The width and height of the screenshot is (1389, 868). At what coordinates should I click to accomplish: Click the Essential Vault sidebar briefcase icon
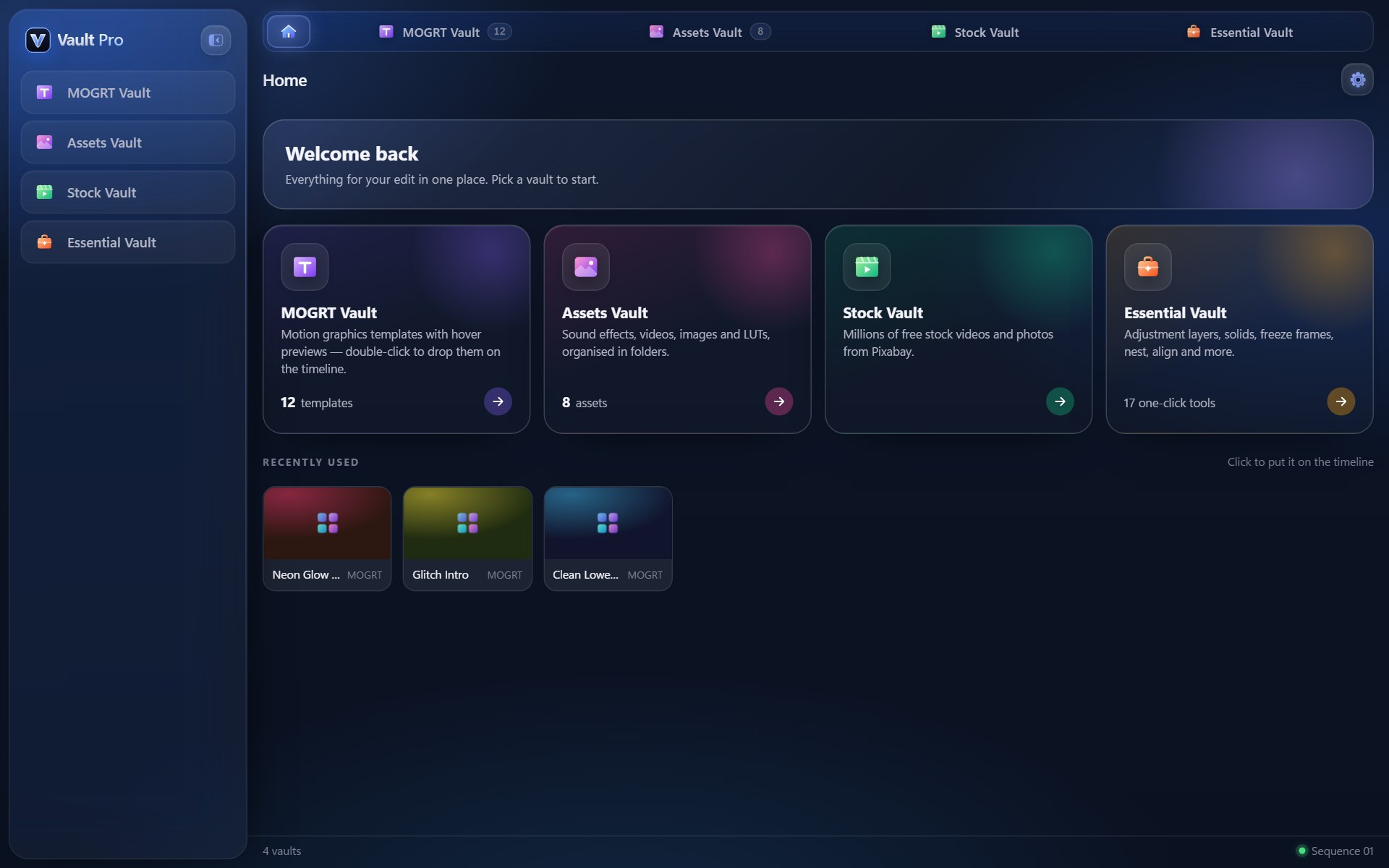pos(44,242)
